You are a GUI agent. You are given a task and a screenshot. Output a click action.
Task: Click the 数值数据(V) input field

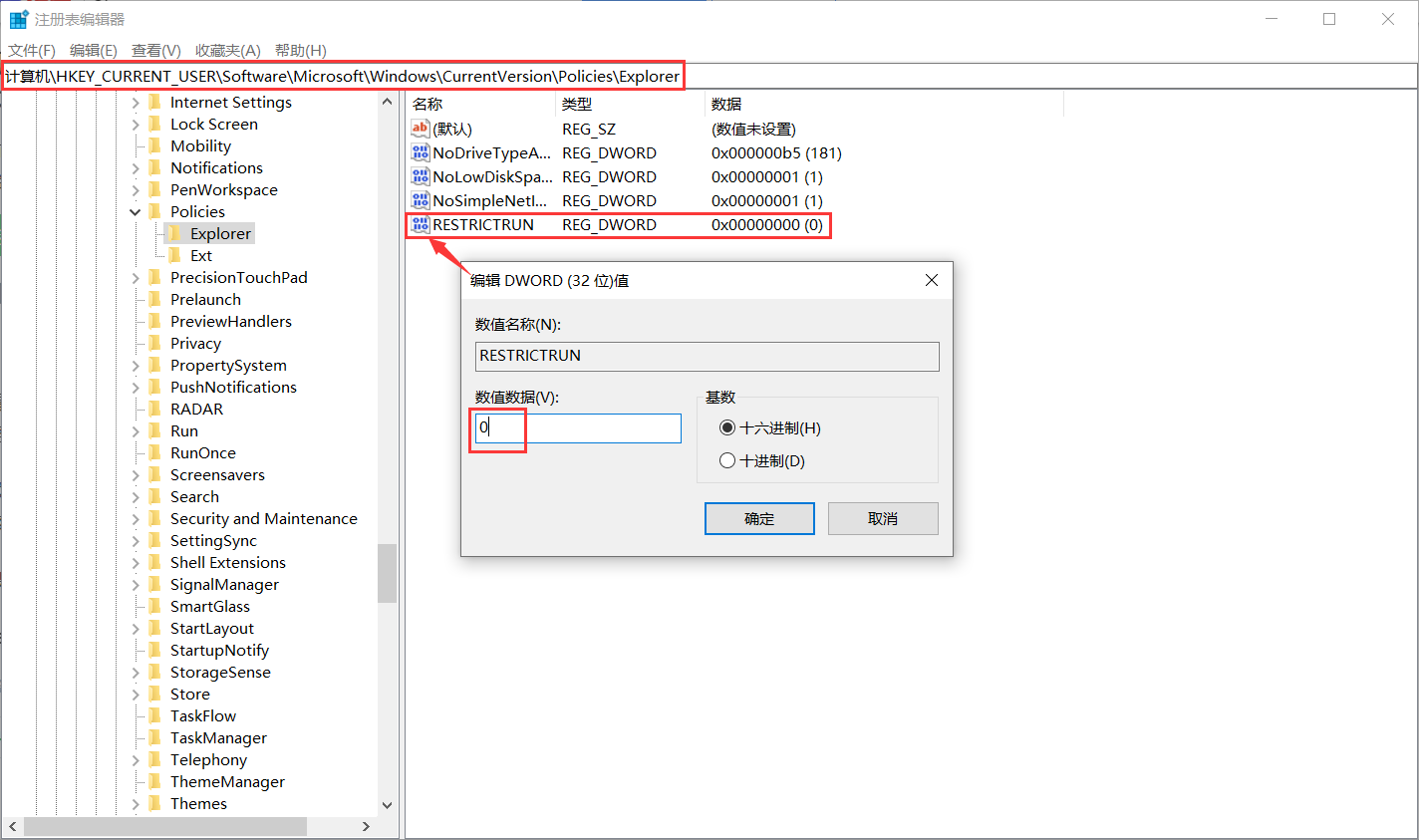tap(578, 427)
